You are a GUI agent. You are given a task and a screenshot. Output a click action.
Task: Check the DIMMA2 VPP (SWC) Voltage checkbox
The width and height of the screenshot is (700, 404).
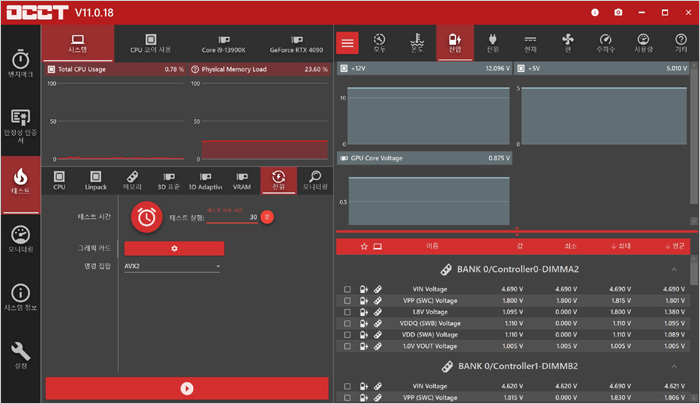click(347, 301)
